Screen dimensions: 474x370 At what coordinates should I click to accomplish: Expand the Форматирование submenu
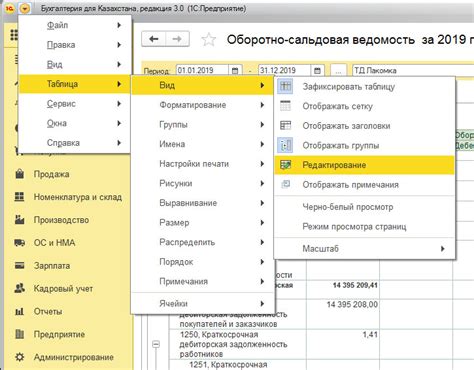[203, 105]
